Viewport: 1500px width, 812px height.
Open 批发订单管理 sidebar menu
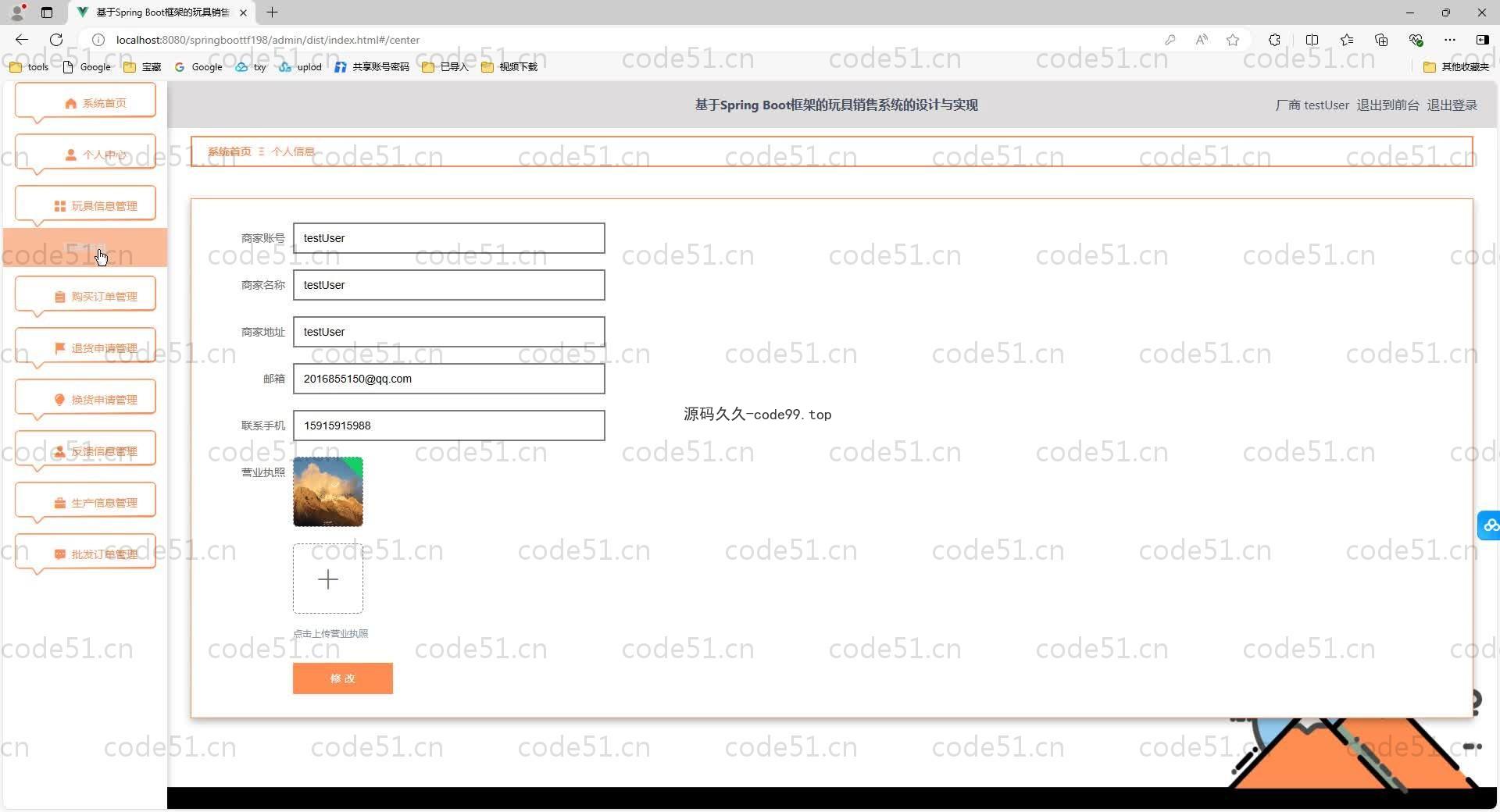85,554
